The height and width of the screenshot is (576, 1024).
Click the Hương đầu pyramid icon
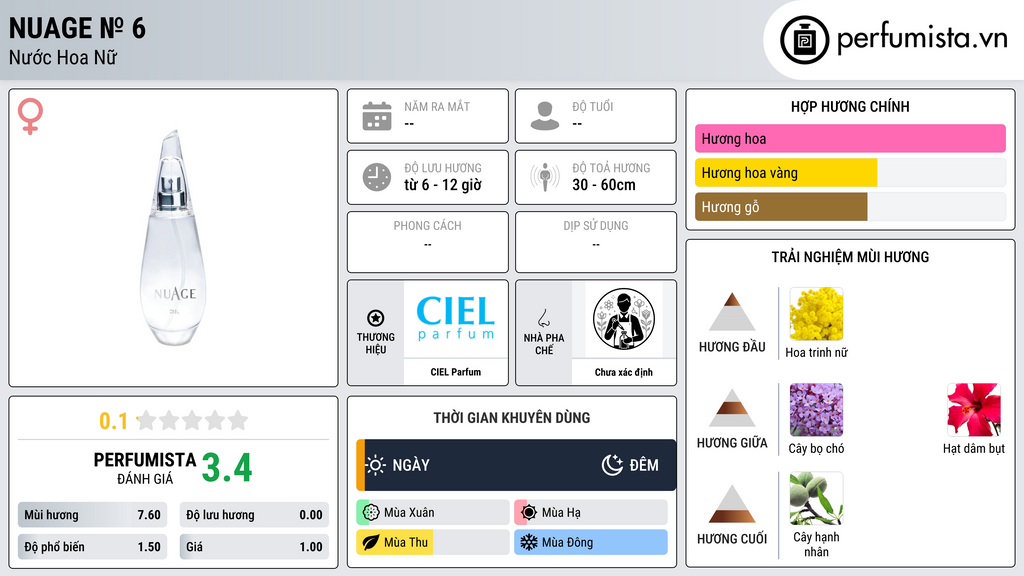(732, 312)
